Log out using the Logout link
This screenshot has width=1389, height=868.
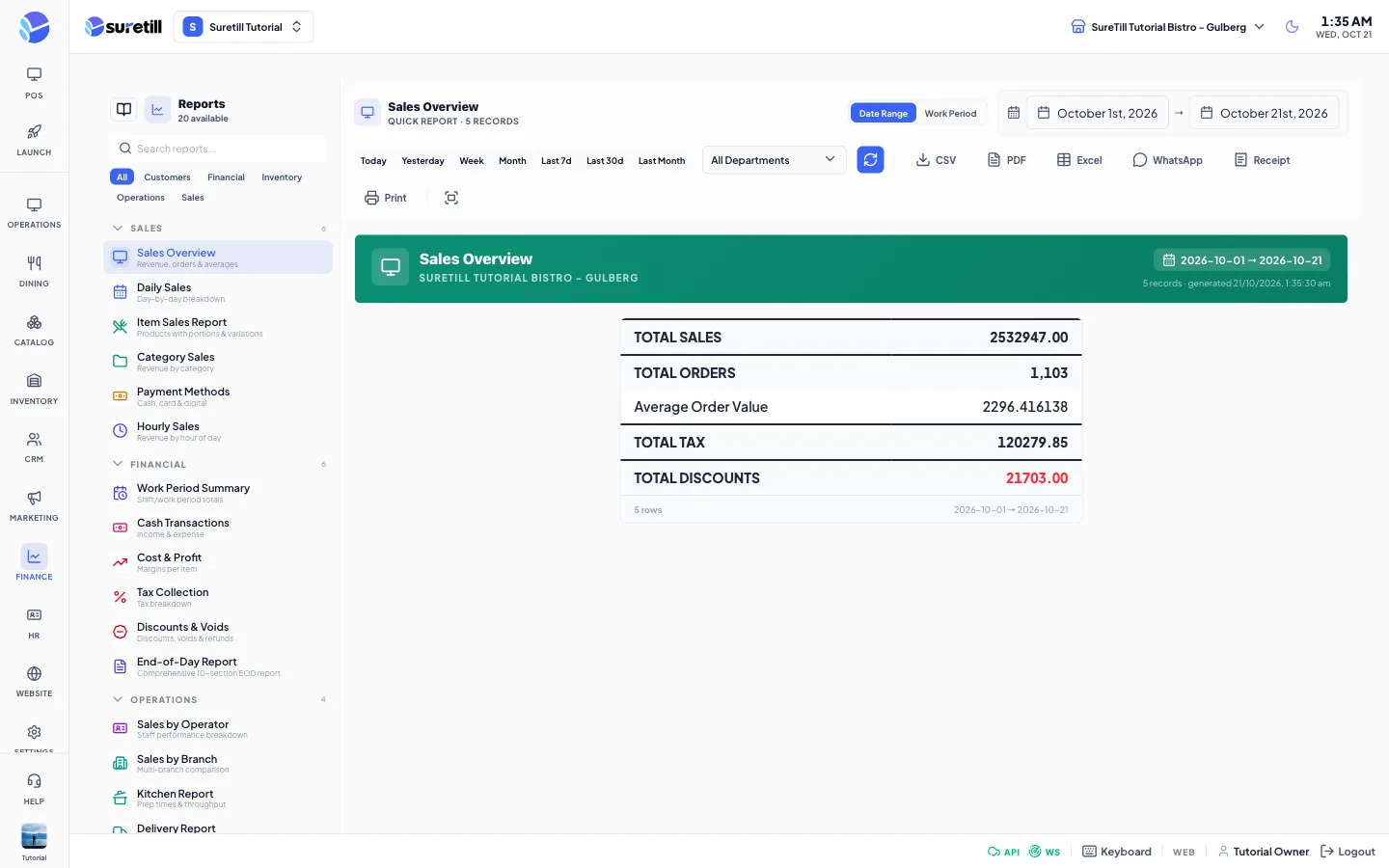pos(1348,852)
